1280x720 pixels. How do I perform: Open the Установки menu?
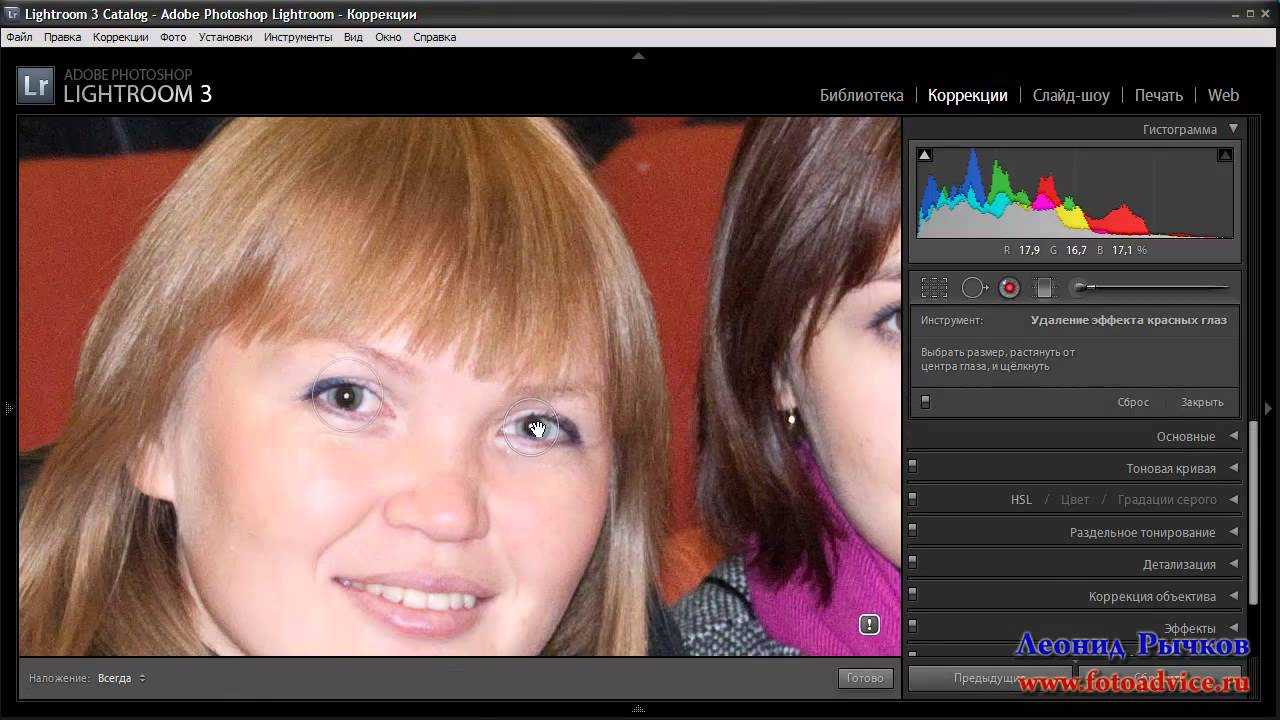pos(225,37)
